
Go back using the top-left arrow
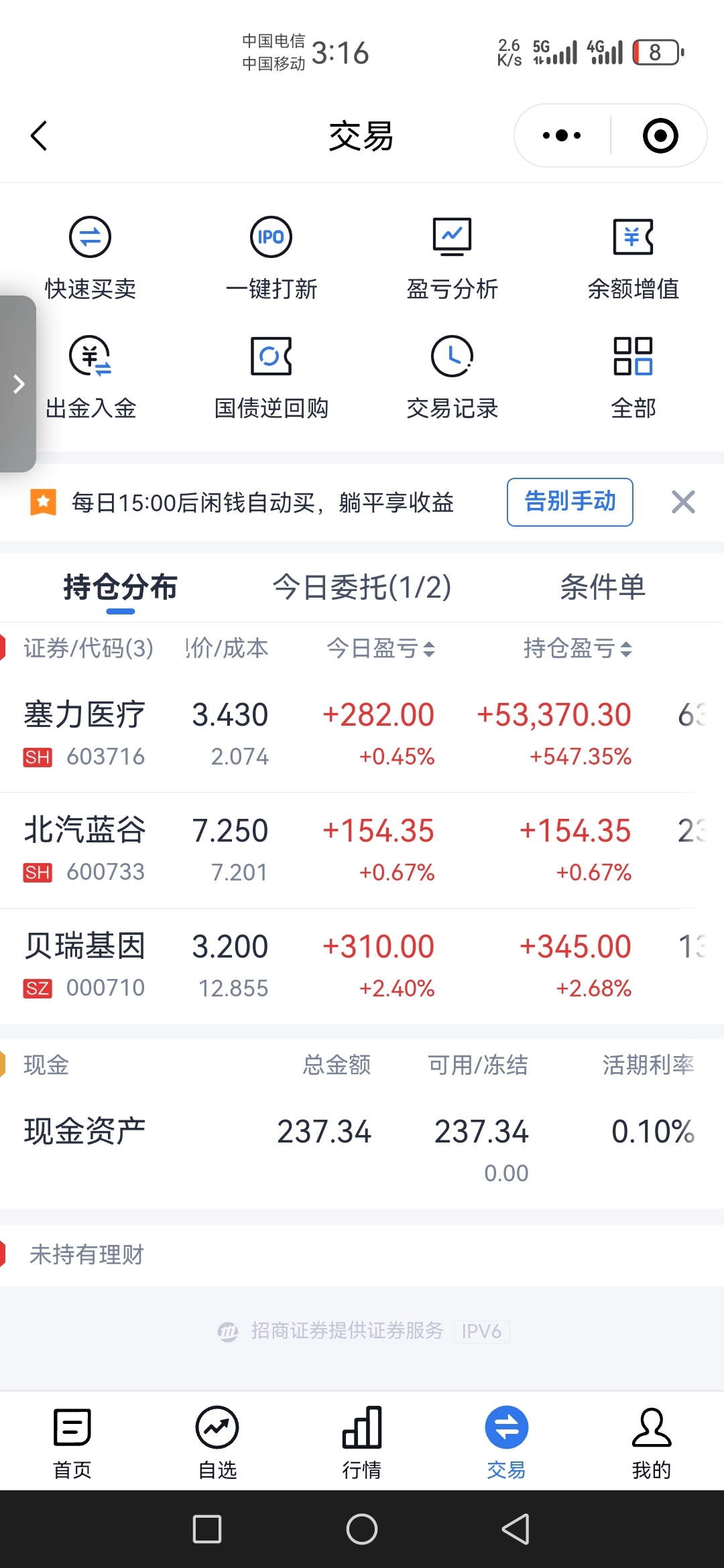[39, 136]
